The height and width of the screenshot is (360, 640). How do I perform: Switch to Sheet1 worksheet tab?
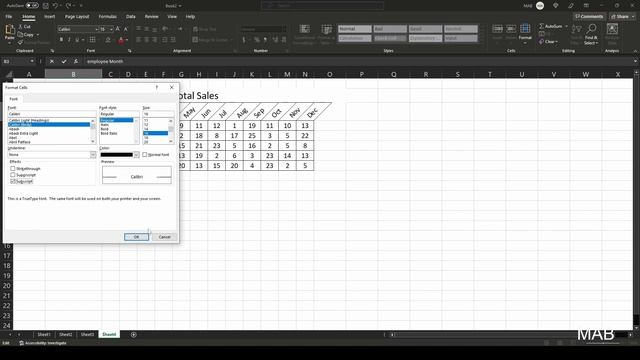coord(44,334)
